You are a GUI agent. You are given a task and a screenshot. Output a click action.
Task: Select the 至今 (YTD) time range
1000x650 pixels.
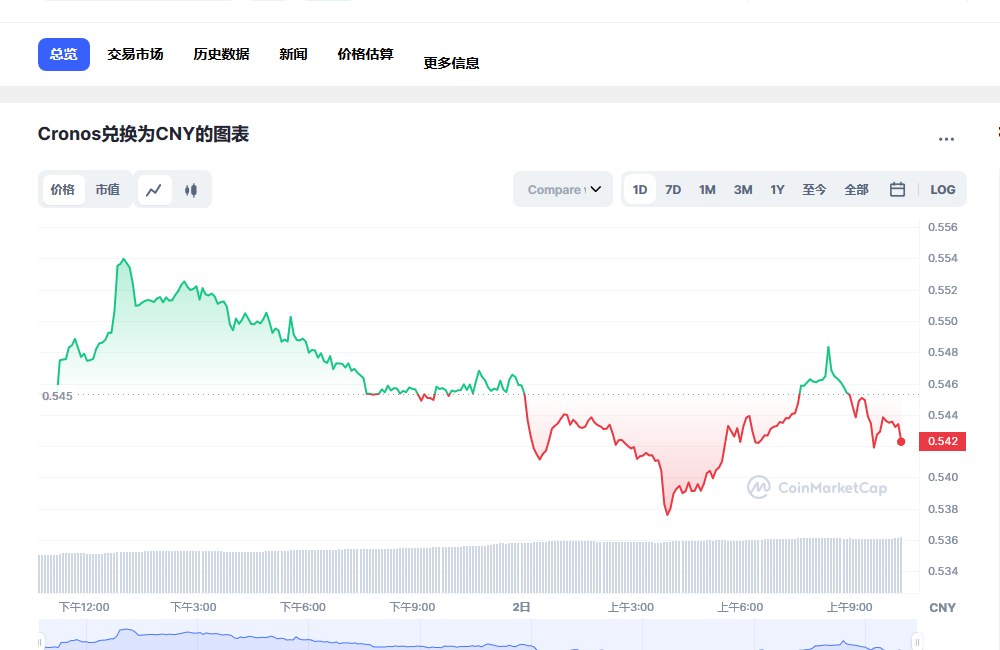pyautogui.click(x=814, y=189)
